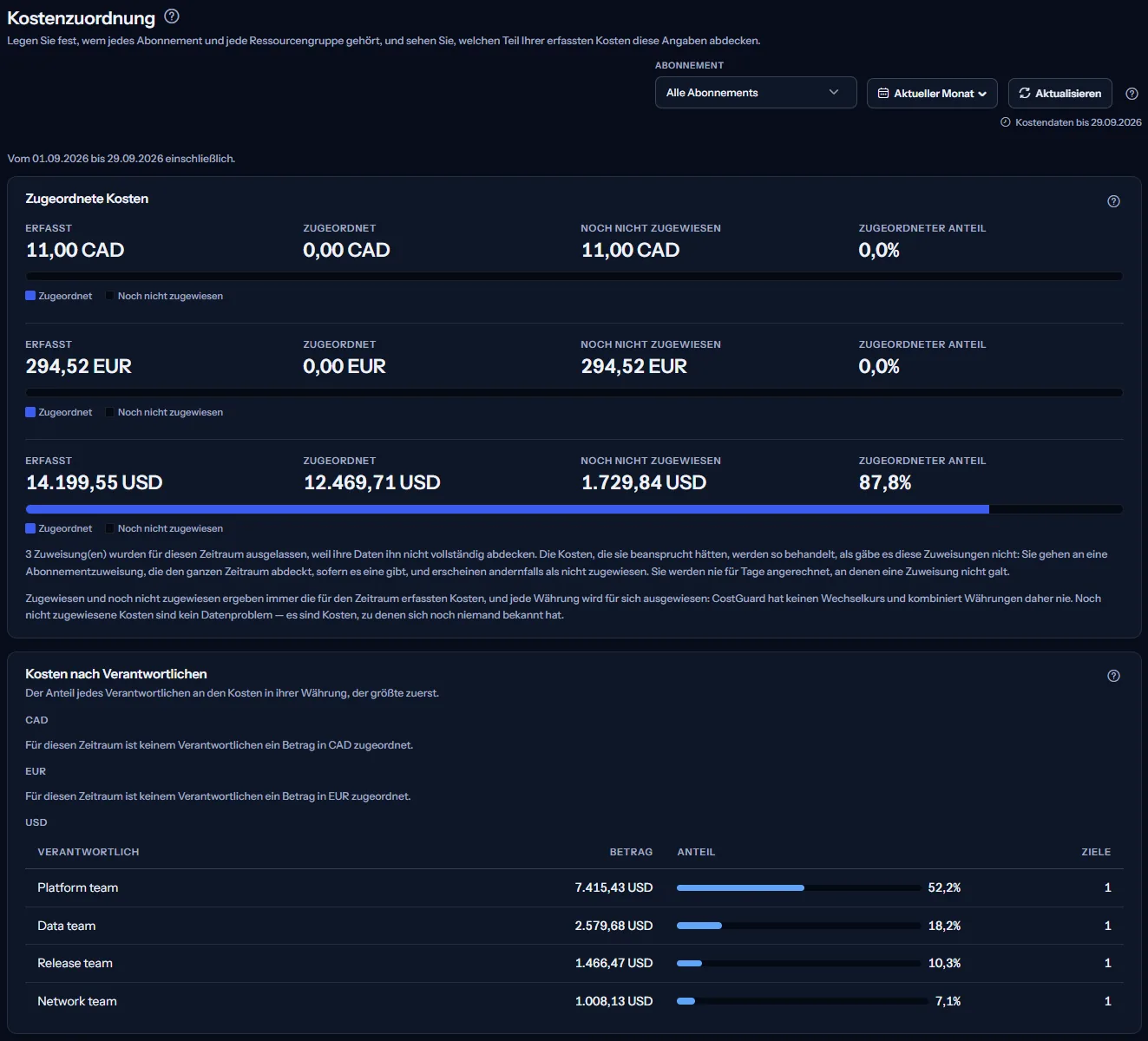Open the Aktueller Monat period selector

tap(932, 94)
